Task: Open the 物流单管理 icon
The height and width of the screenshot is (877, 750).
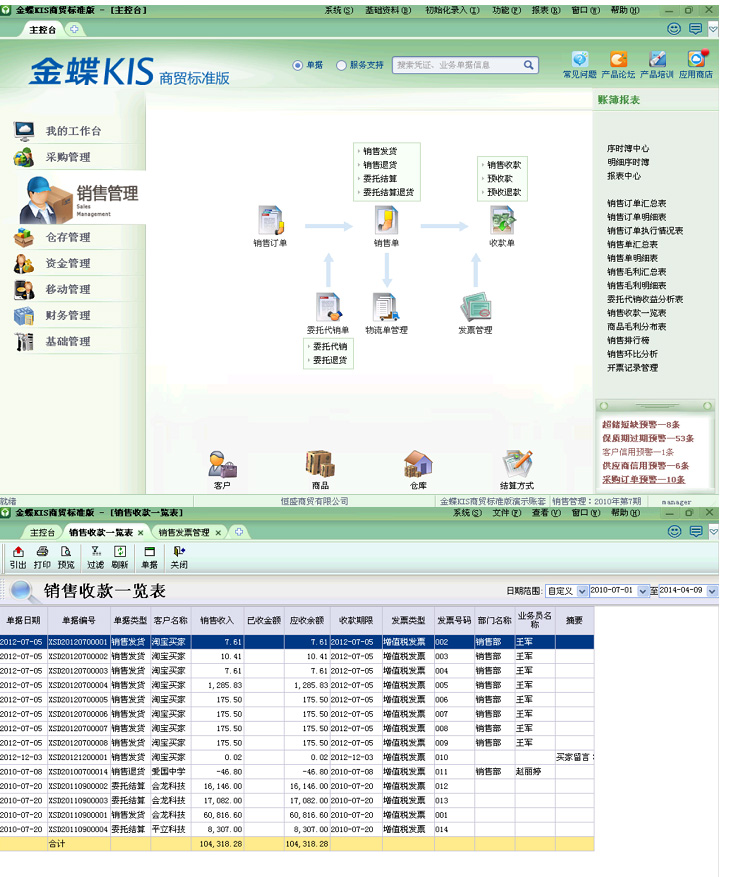Action: click(386, 307)
